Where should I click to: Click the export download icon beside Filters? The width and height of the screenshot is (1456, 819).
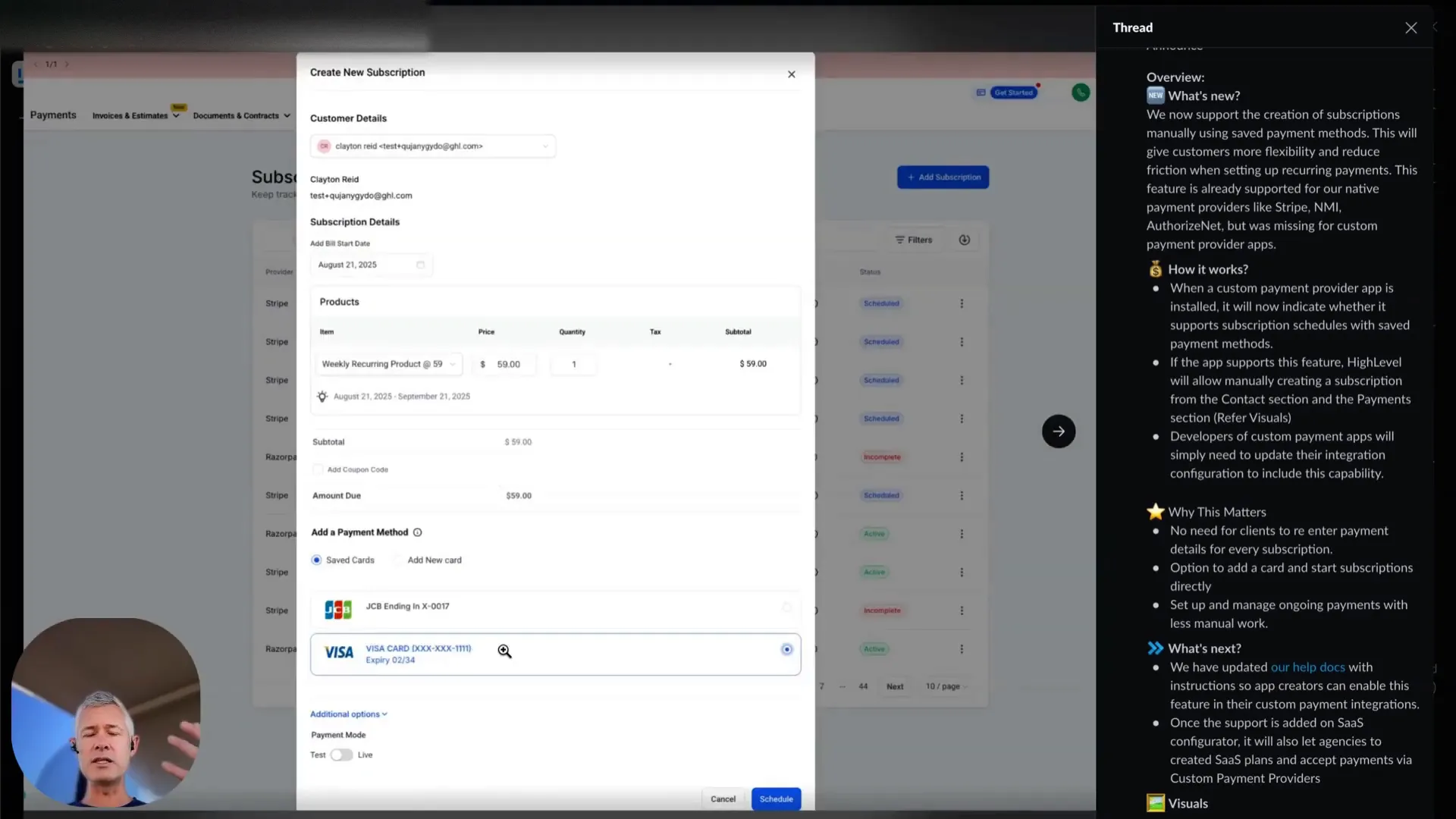pos(964,240)
